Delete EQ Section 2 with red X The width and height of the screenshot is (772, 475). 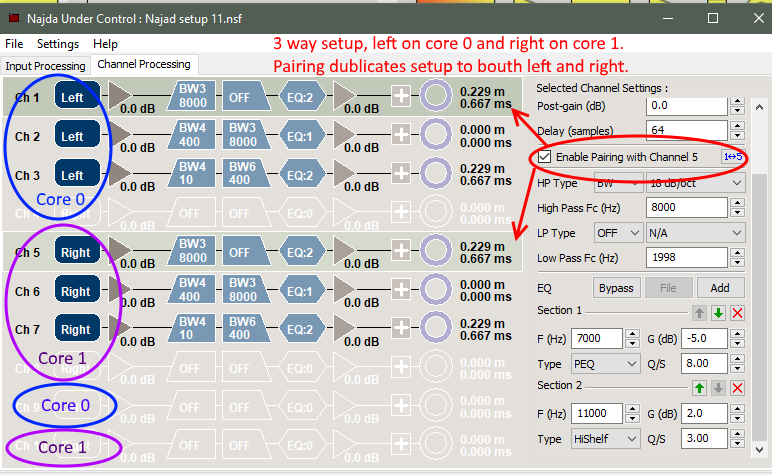pyautogui.click(x=737, y=388)
